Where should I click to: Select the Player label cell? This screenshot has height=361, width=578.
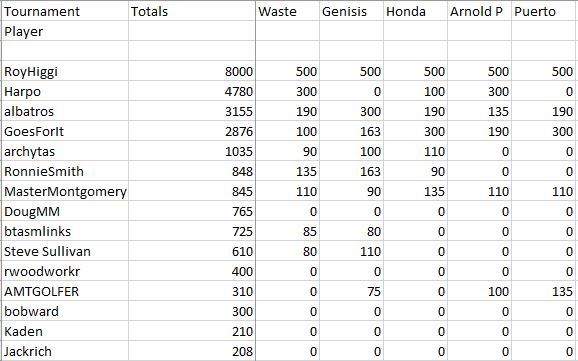[x=65, y=31]
